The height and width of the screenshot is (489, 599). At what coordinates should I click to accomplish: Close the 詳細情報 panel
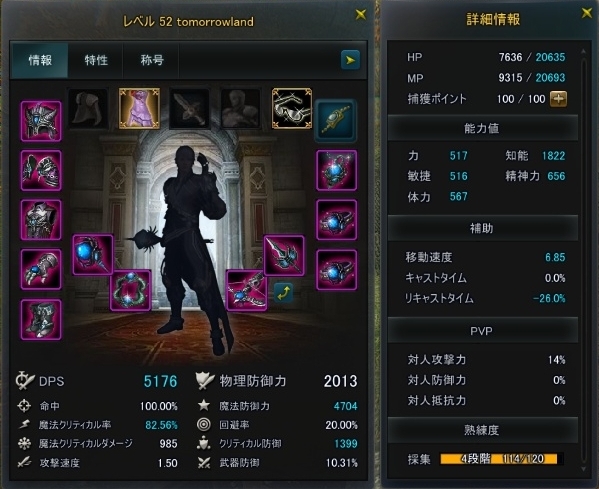[586, 13]
